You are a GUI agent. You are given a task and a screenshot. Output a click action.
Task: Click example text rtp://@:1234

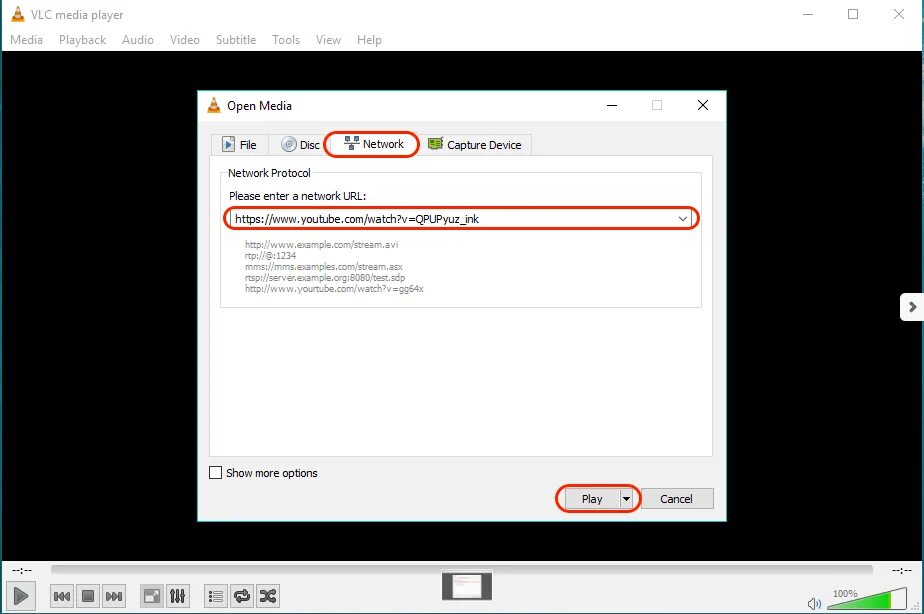tap(270, 255)
